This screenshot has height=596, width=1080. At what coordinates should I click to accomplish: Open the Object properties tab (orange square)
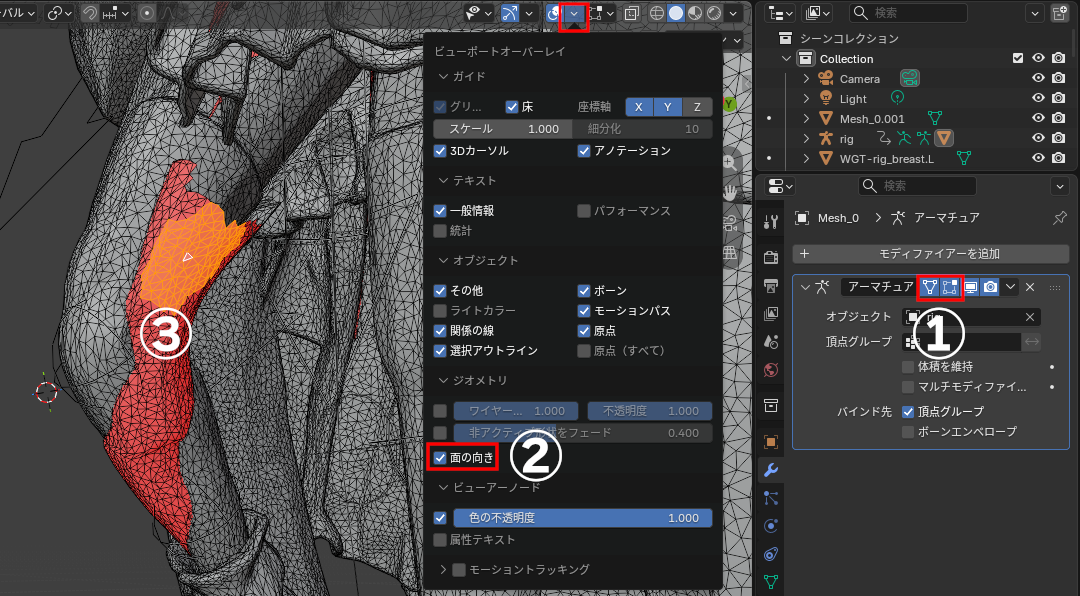click(x=771, y=442)
